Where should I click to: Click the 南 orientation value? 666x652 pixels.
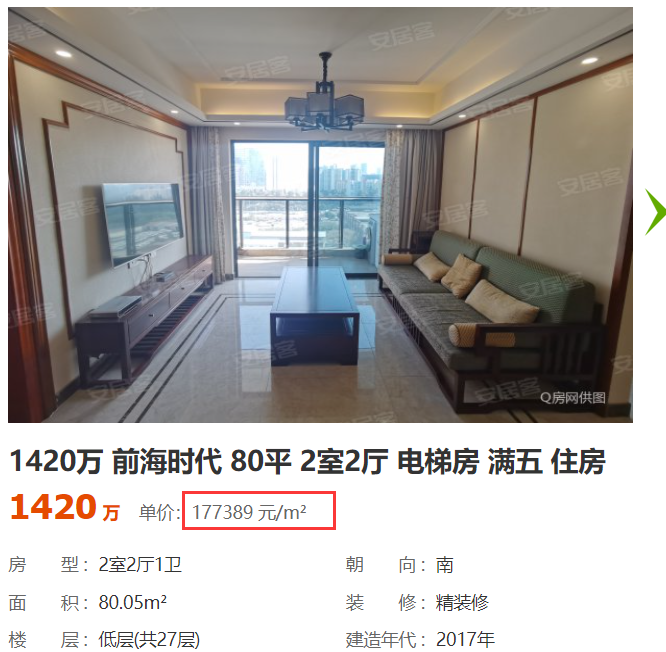point(444,565)
